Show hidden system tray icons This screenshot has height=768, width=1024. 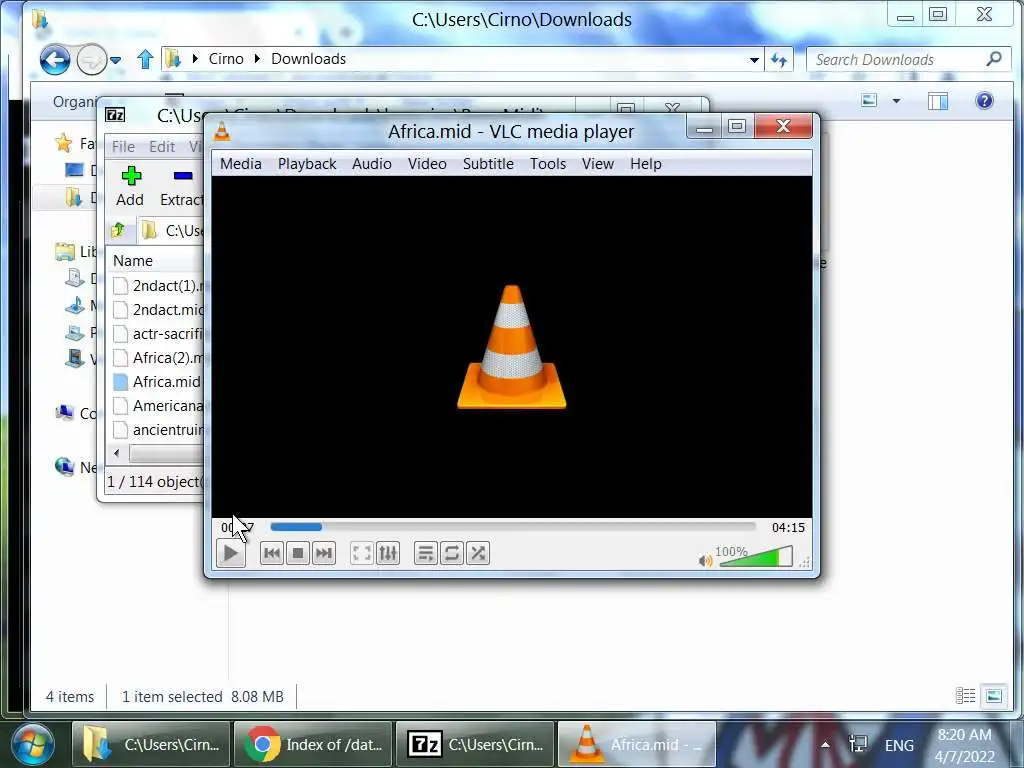click(x=825, y=745)
